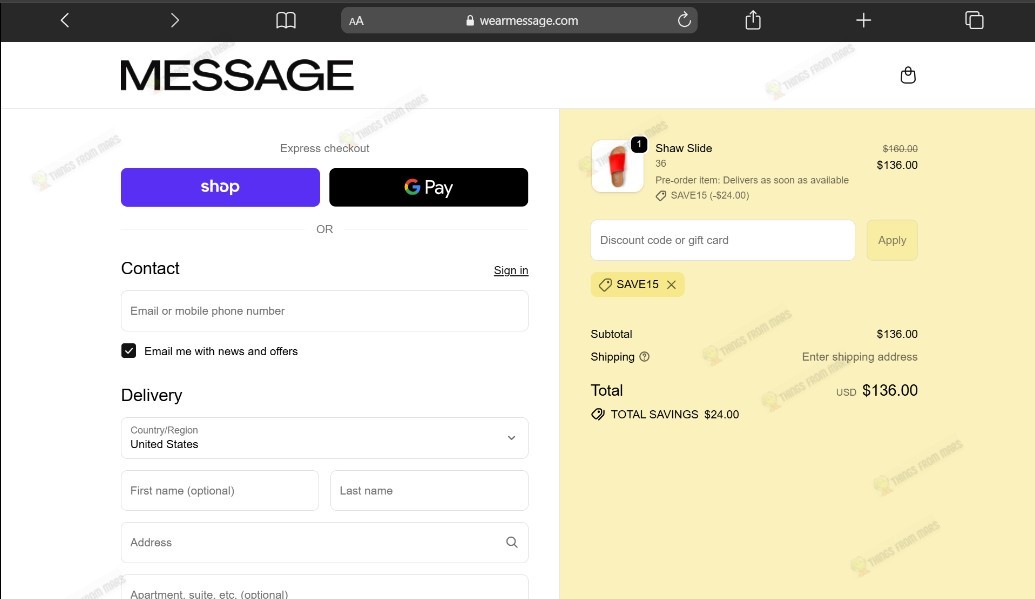Remove the SAVE15 discount code with X

tap(671, 285)
